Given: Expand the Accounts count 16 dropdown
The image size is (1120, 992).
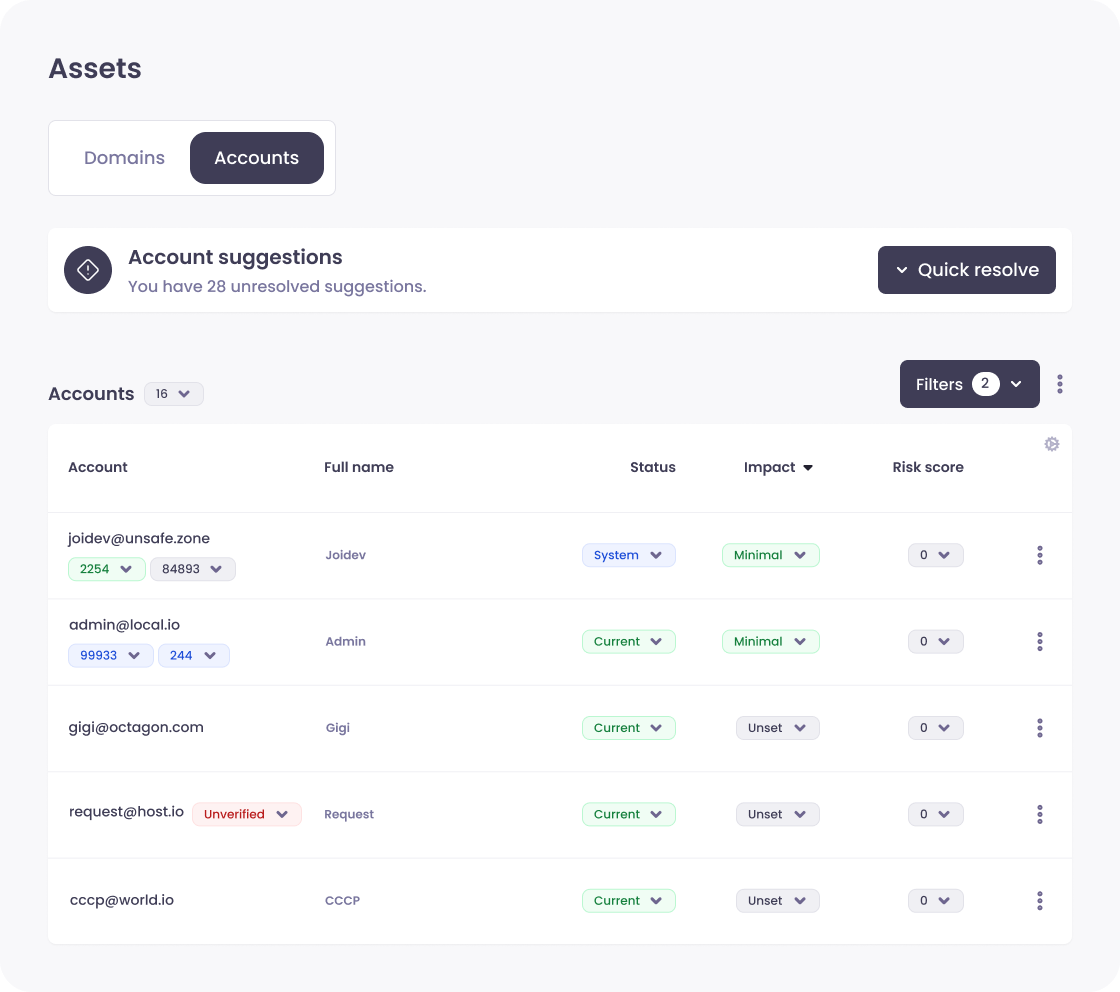Looking at the screenshot, I should (174, 394).
